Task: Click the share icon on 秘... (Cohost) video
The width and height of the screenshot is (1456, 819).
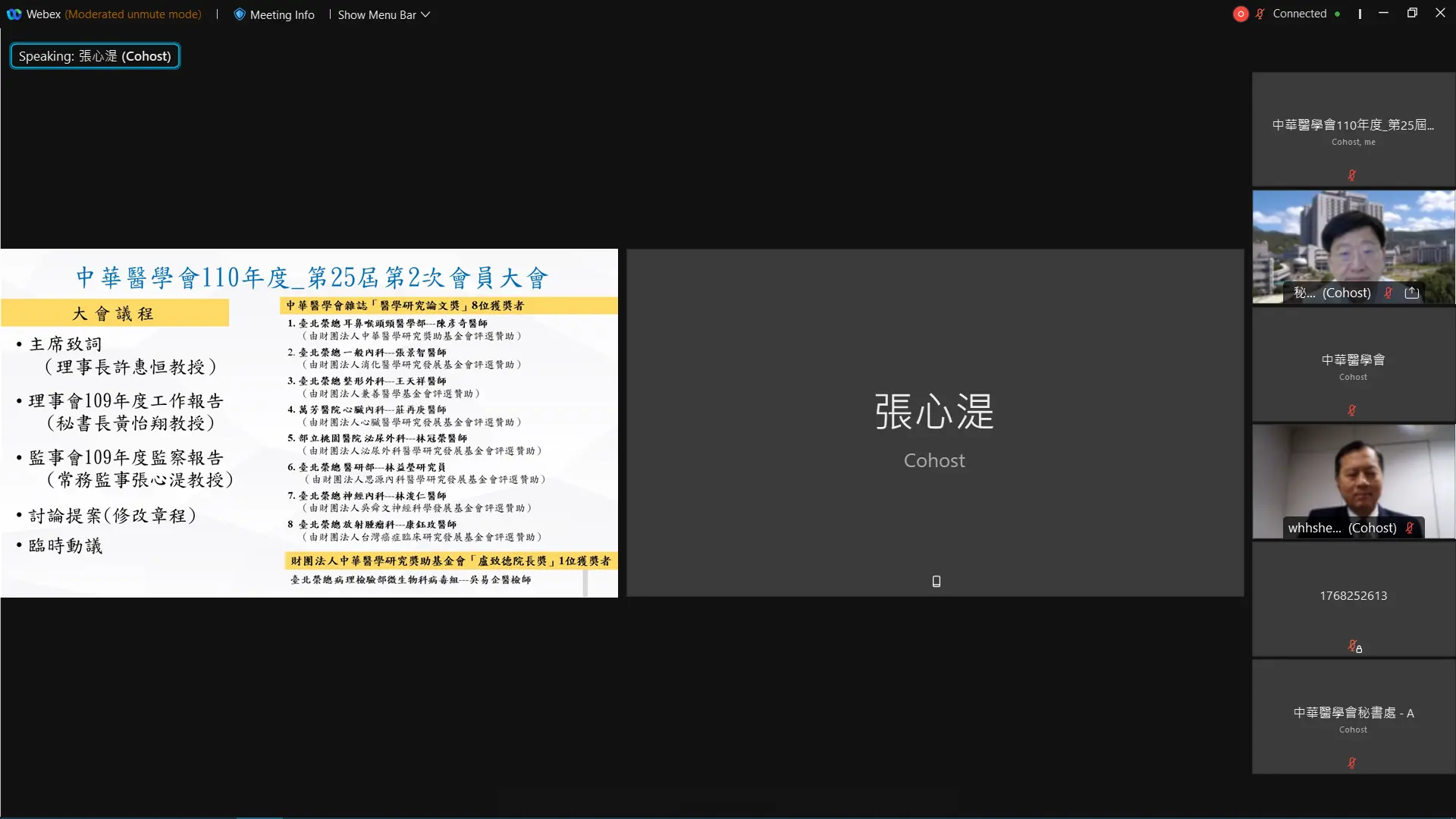Action: tap(1411, 293)
